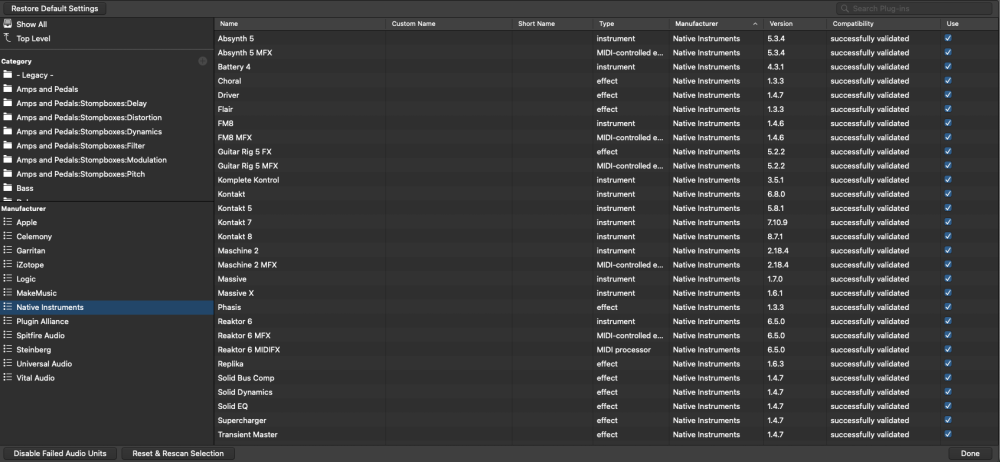Viewport: 1000px width, 462px height.
Task: Click the Amps and Pedals folder icon
Action: coord(8,89)
